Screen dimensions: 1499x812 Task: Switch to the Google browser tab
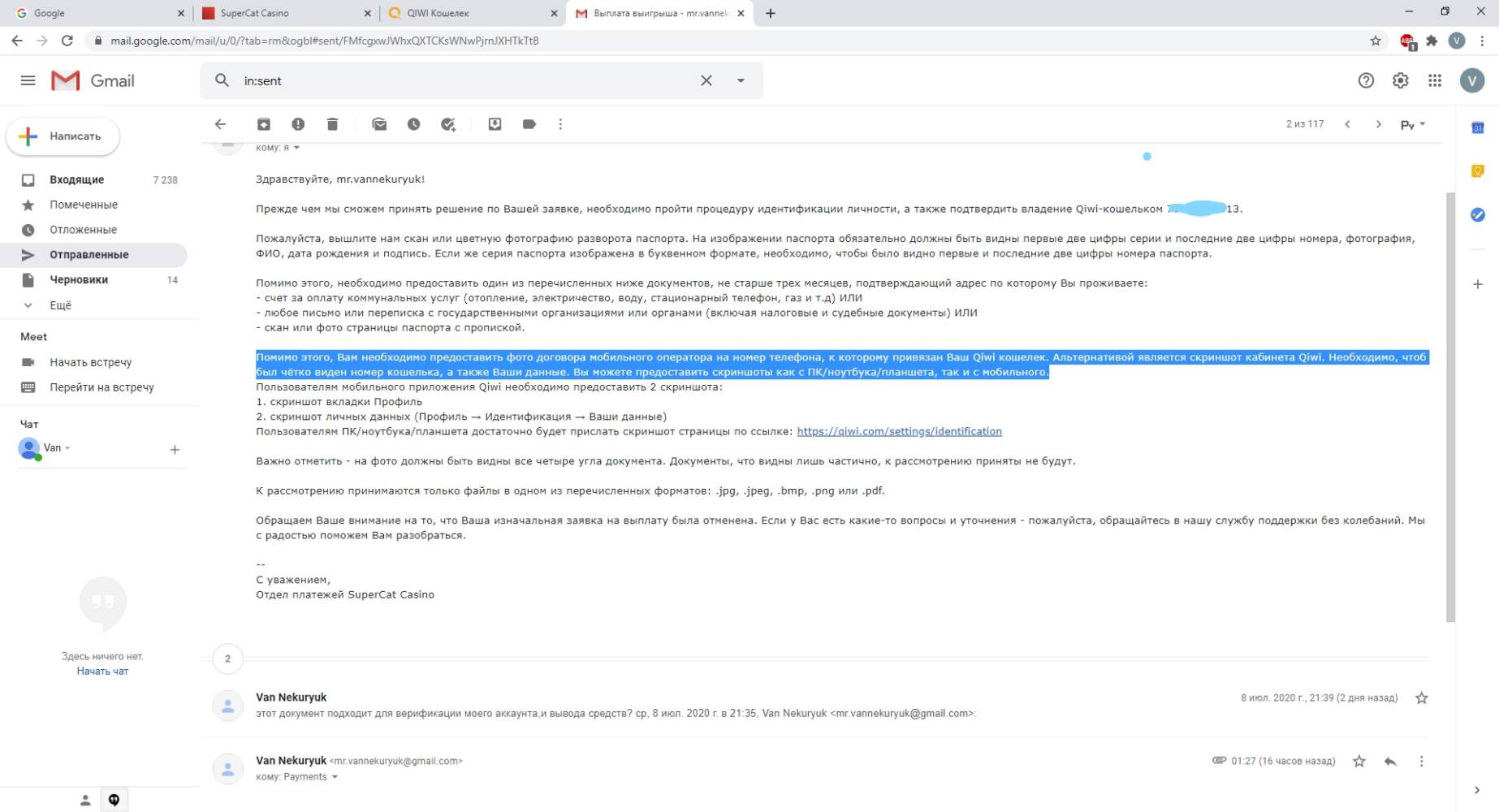tap(97, 13)
